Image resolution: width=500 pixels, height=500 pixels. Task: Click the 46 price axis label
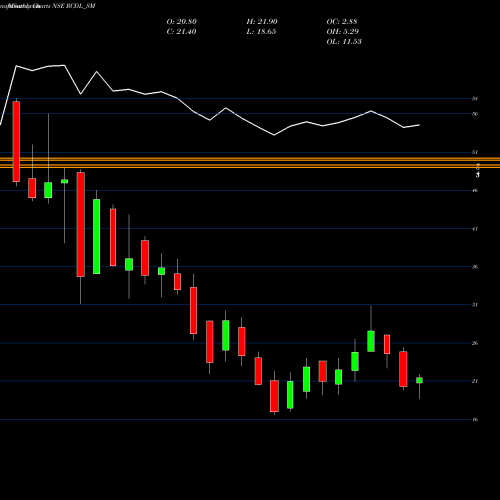(x=475, y=191)
